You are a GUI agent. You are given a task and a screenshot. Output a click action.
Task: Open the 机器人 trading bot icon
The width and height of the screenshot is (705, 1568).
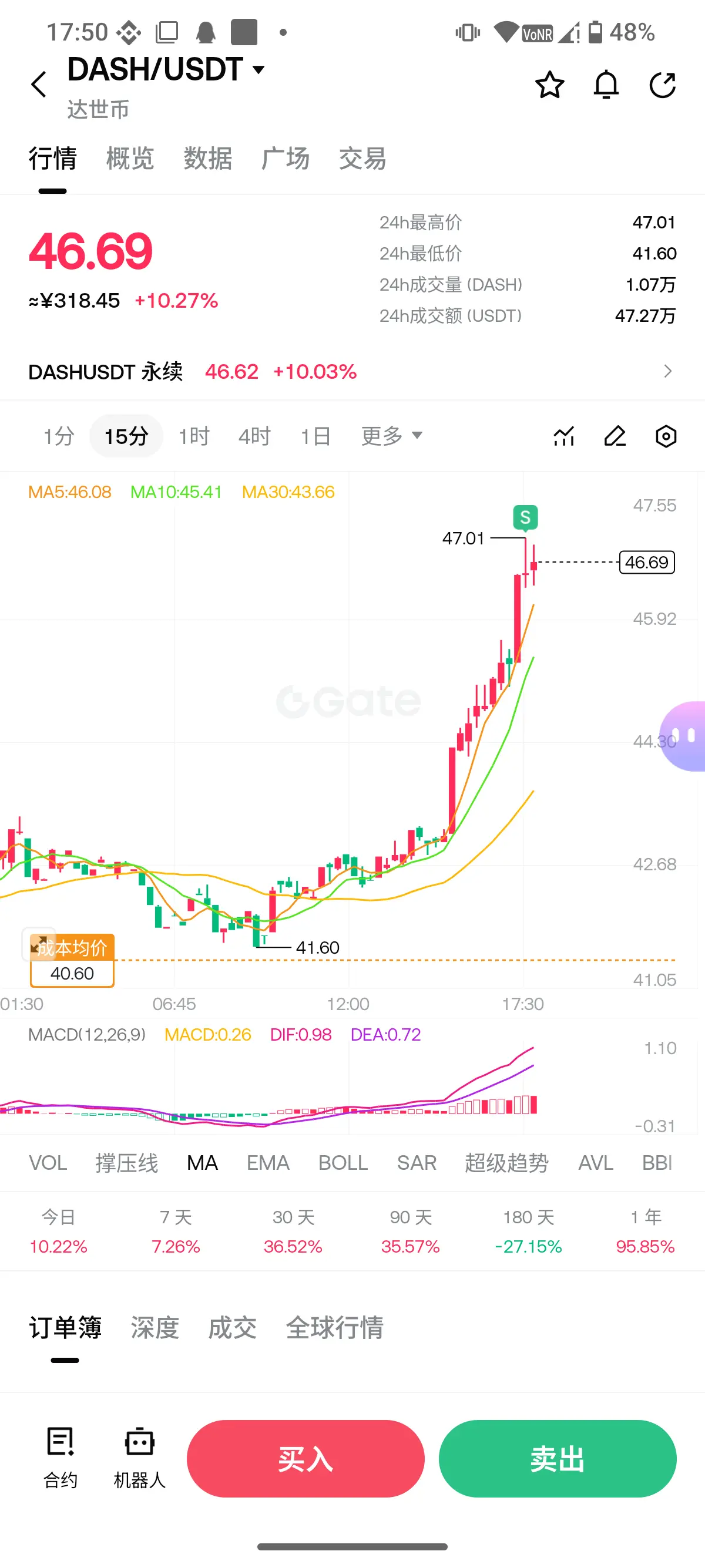139,1458
